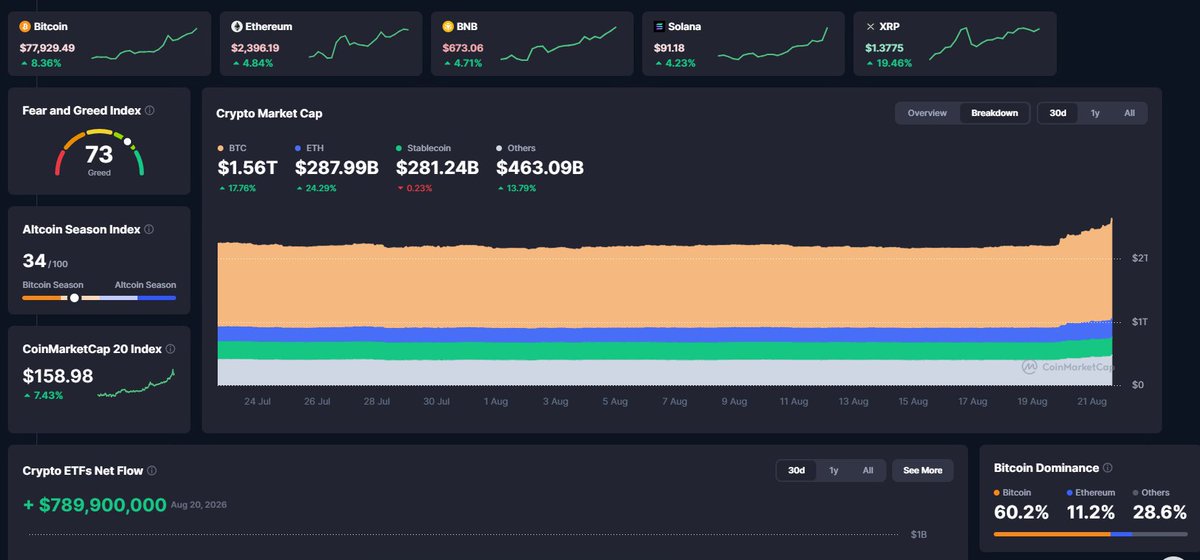Click the Fear and Greed Index title
The height and width of the screenshot is (560, 1200).
click(x=81, y=111)
